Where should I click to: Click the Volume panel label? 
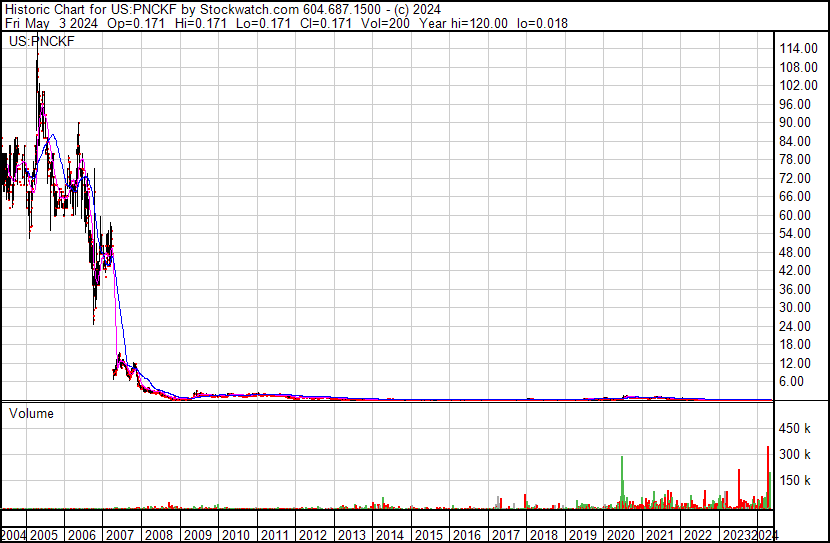click(31, 413)
